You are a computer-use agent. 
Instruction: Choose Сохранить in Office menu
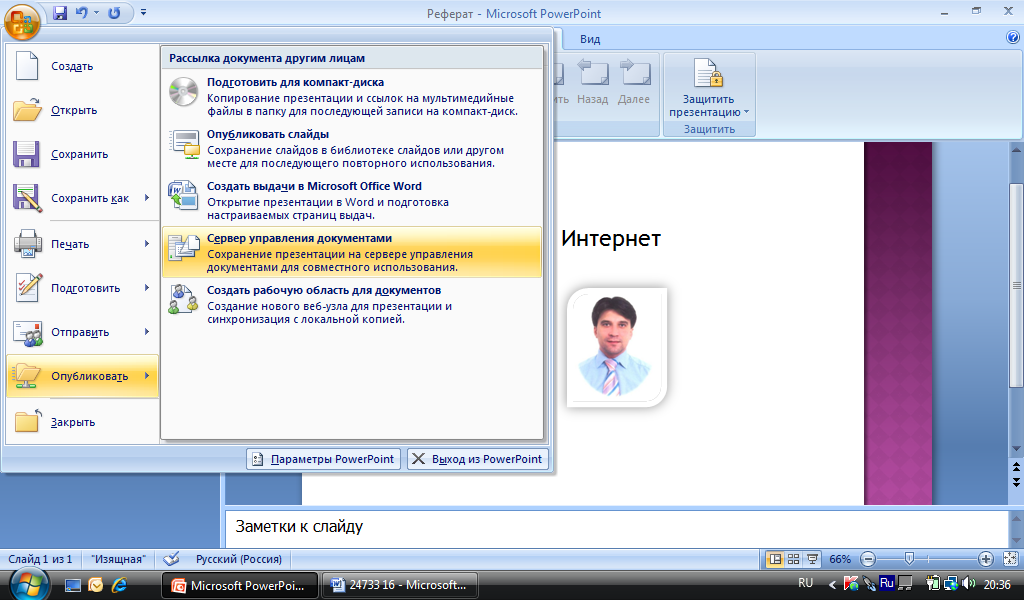[x=82, y=154]
